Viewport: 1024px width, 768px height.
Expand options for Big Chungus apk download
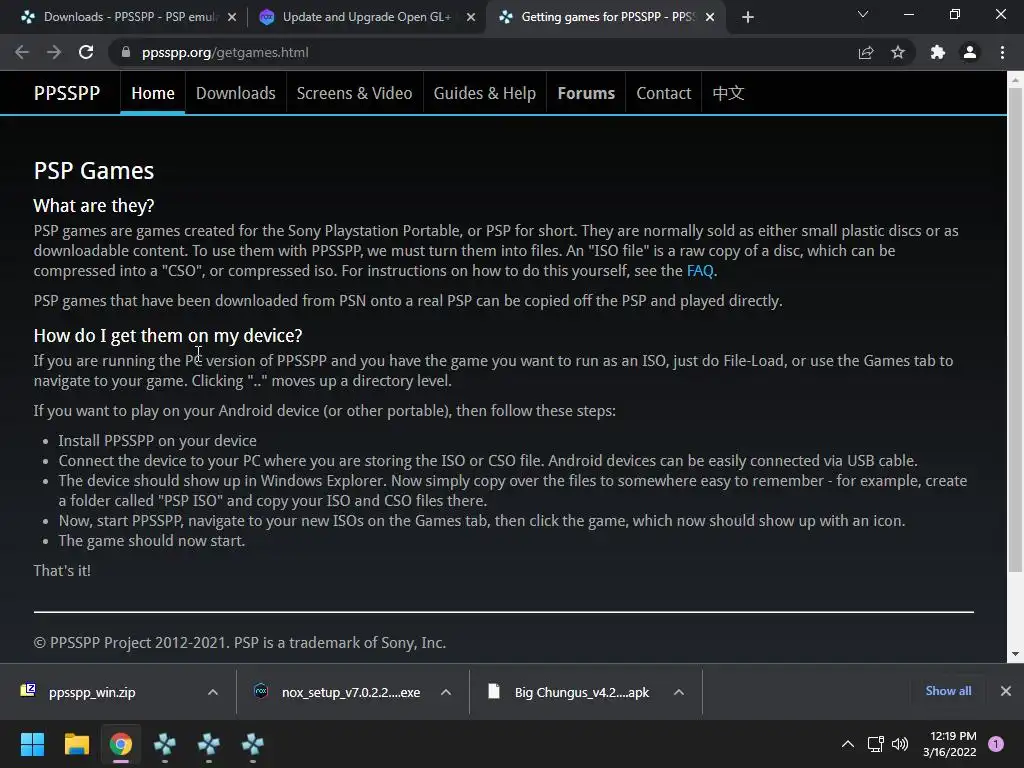click(x=679, y=692)
